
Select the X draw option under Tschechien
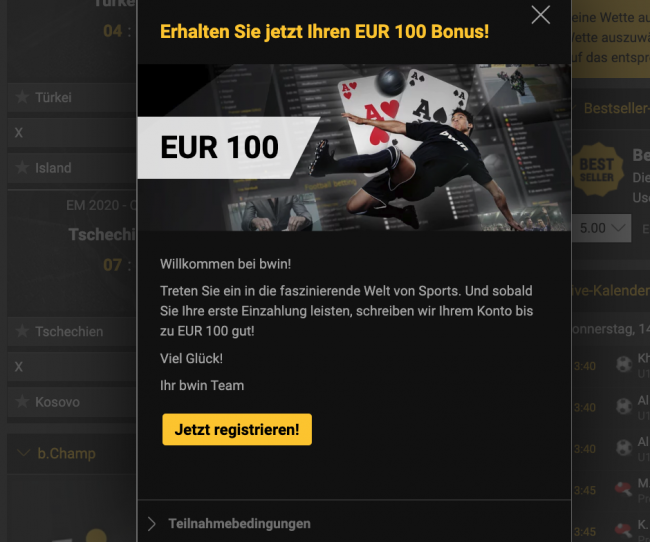(72, 367)
